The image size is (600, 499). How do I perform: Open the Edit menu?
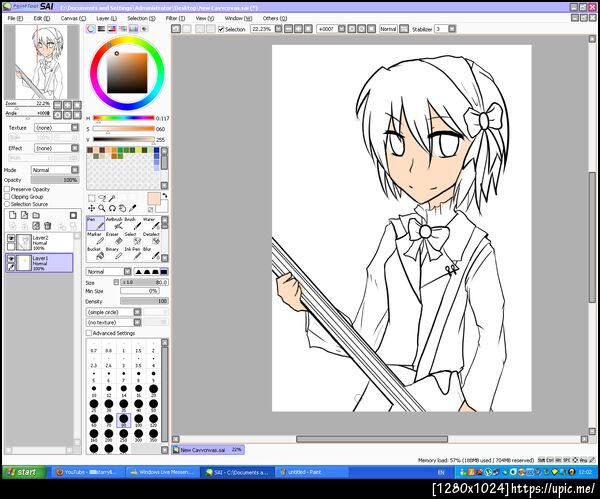pos(42,18)
